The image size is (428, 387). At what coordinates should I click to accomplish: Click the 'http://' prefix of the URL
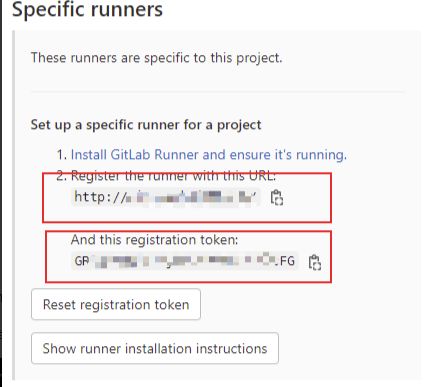(100, 197)
